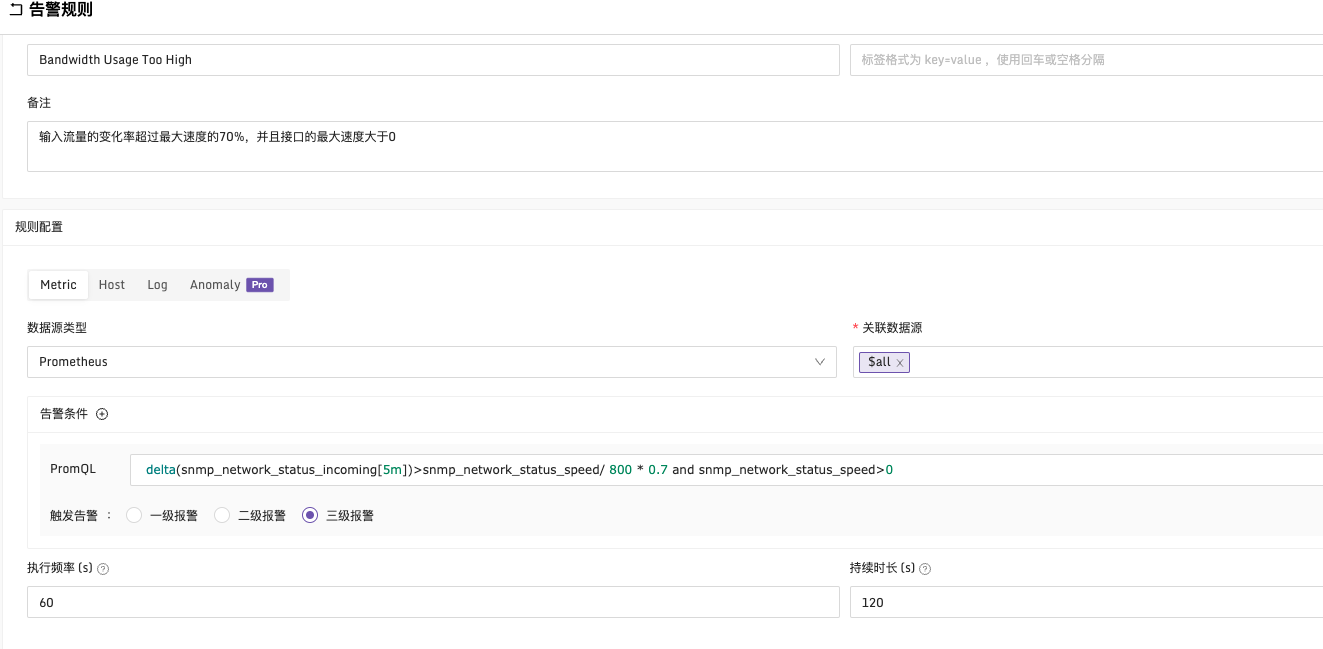Switch to the Log tab

click(157, 284)
